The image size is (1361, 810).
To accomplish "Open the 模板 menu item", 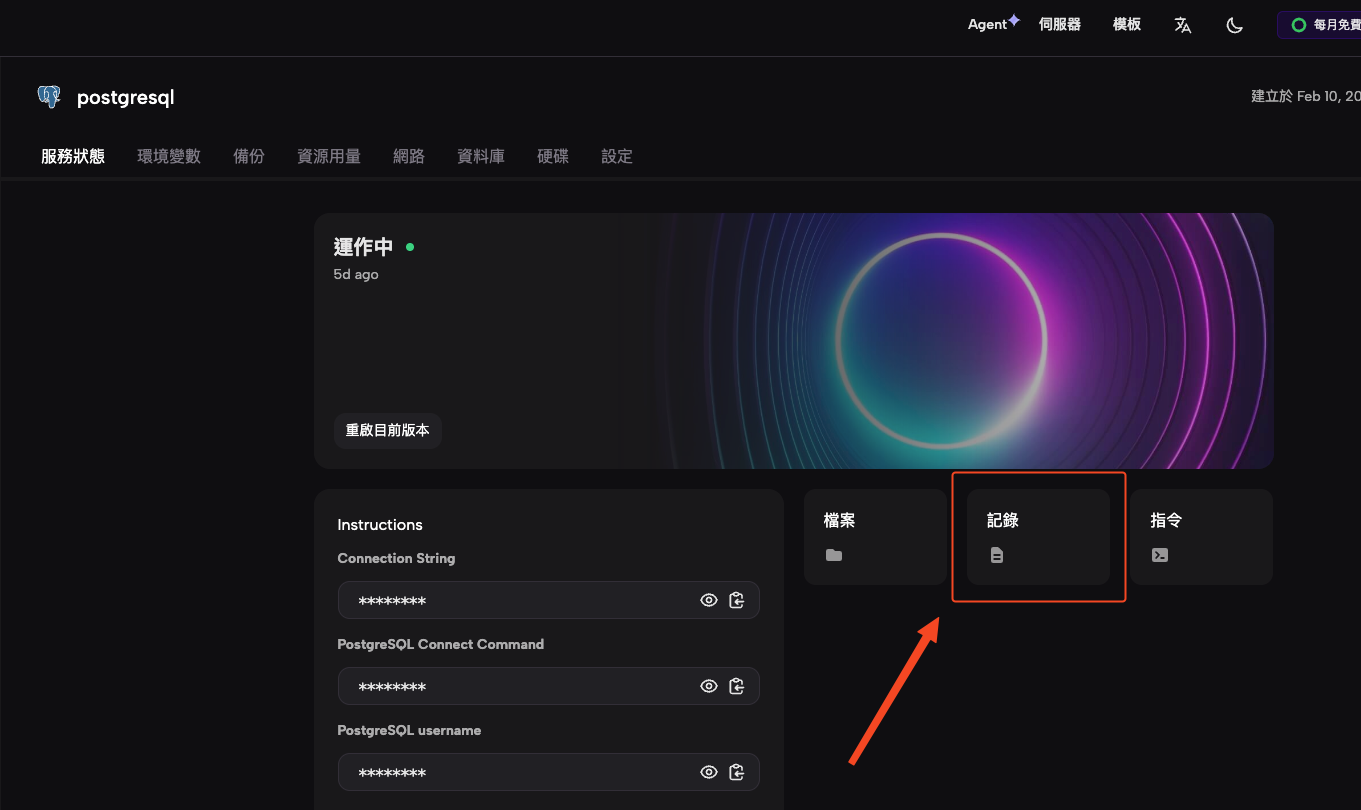I will point(1127,25).
